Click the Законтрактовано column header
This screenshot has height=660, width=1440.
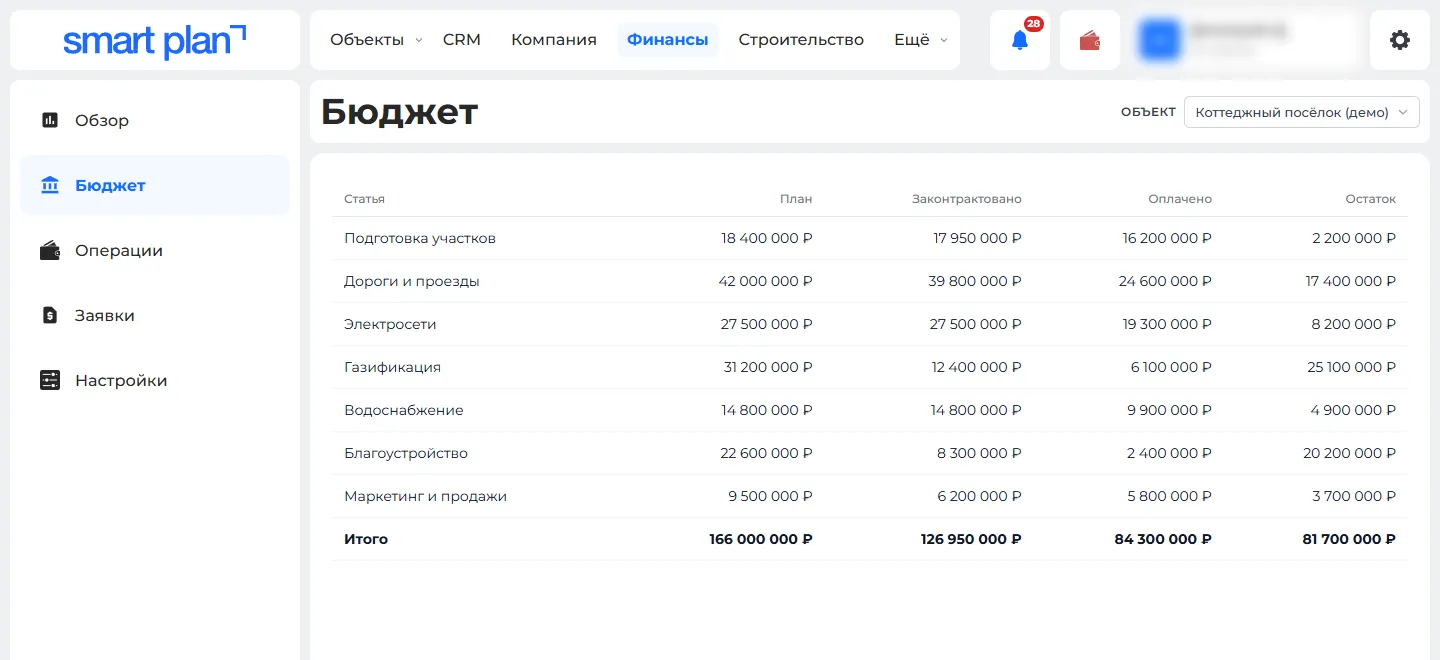(x=967, y=199)
